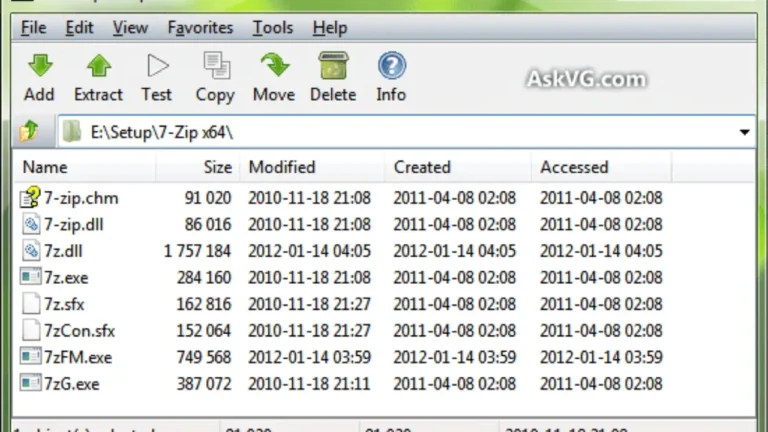Viewport: 768px width, 432px height.
Task: Select the 7z.exe file icon
Action: [x=30, y=277]
